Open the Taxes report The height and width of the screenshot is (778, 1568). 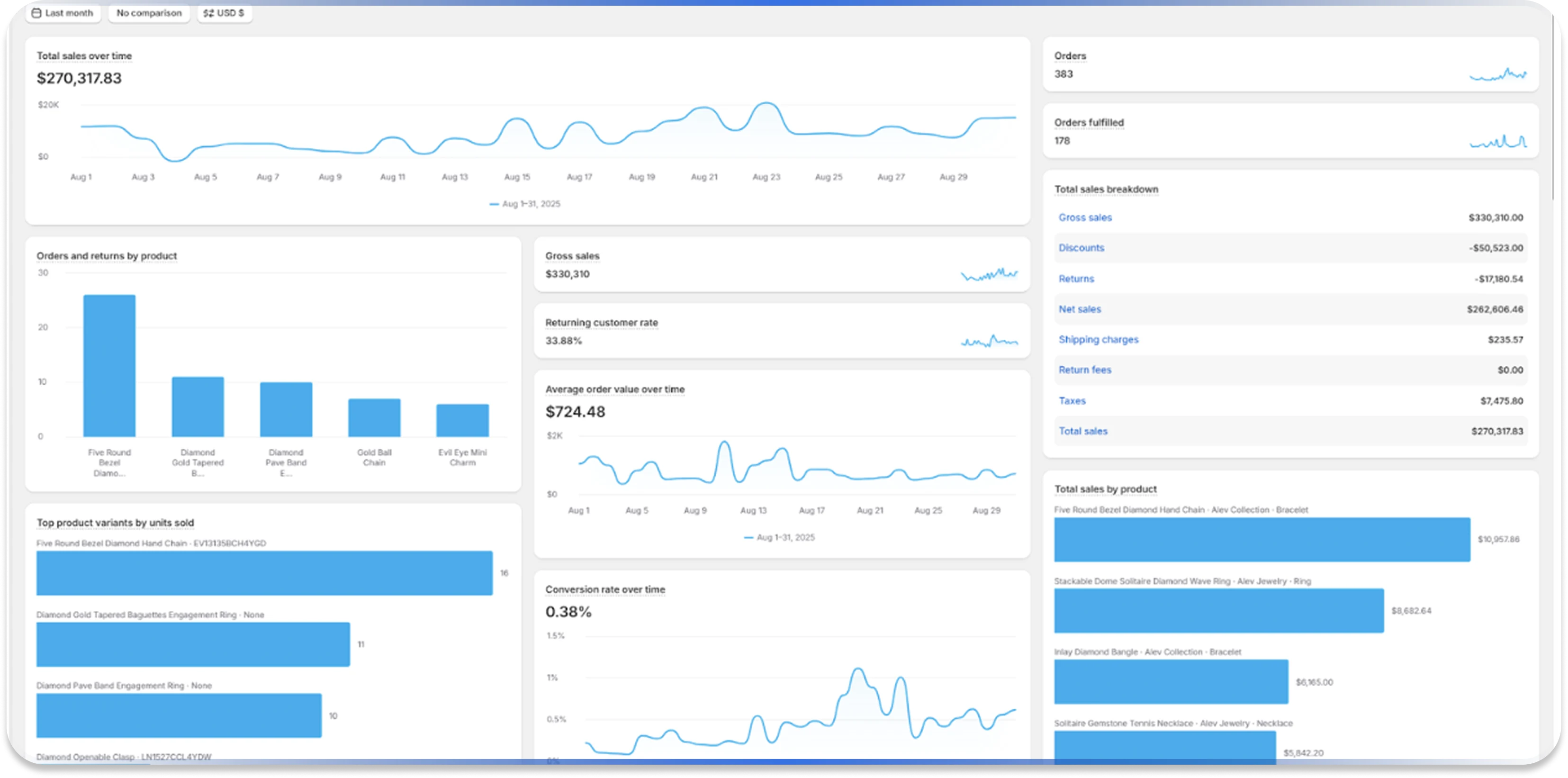click(x=1073, y=400)
